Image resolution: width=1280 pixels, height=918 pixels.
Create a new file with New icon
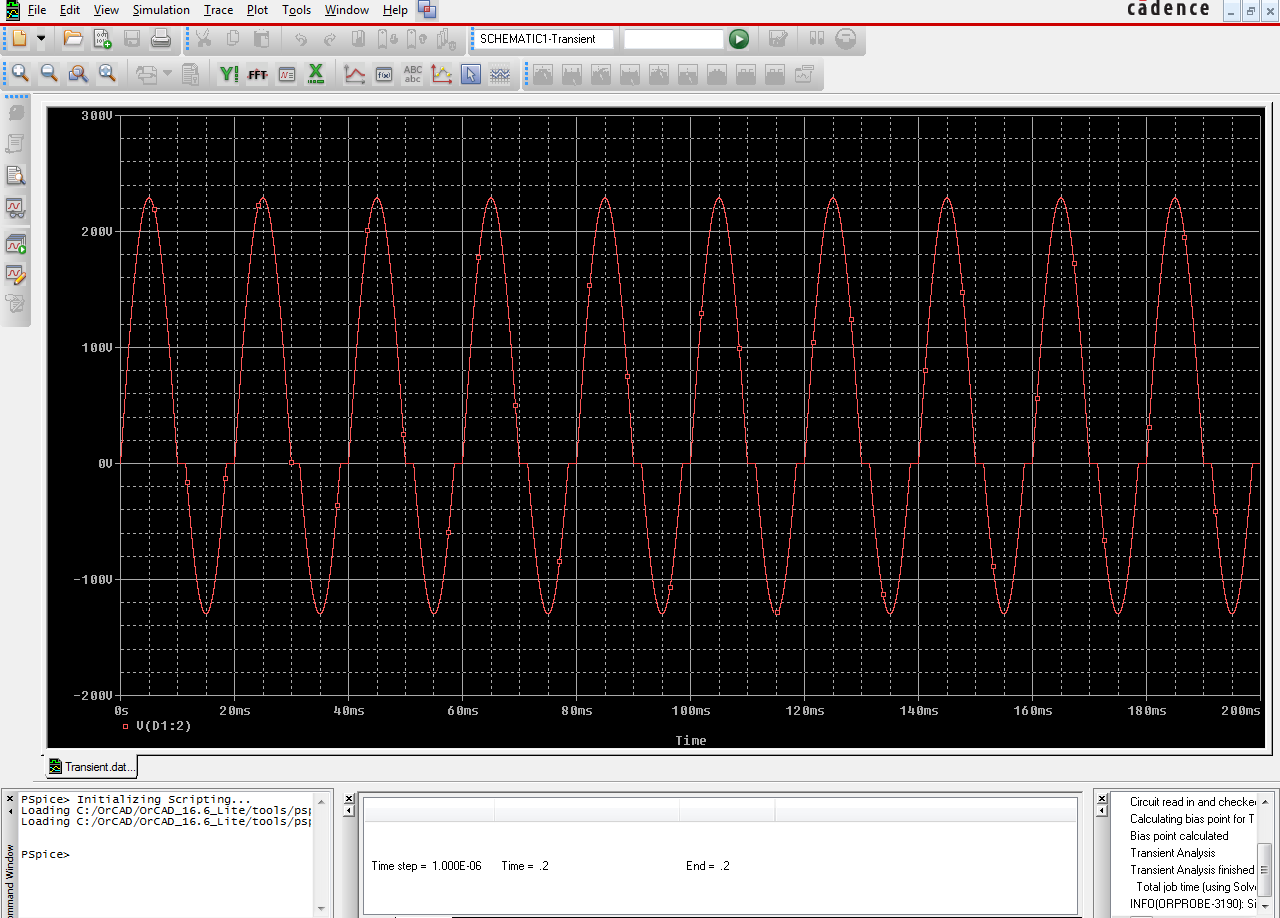point(20,39)
